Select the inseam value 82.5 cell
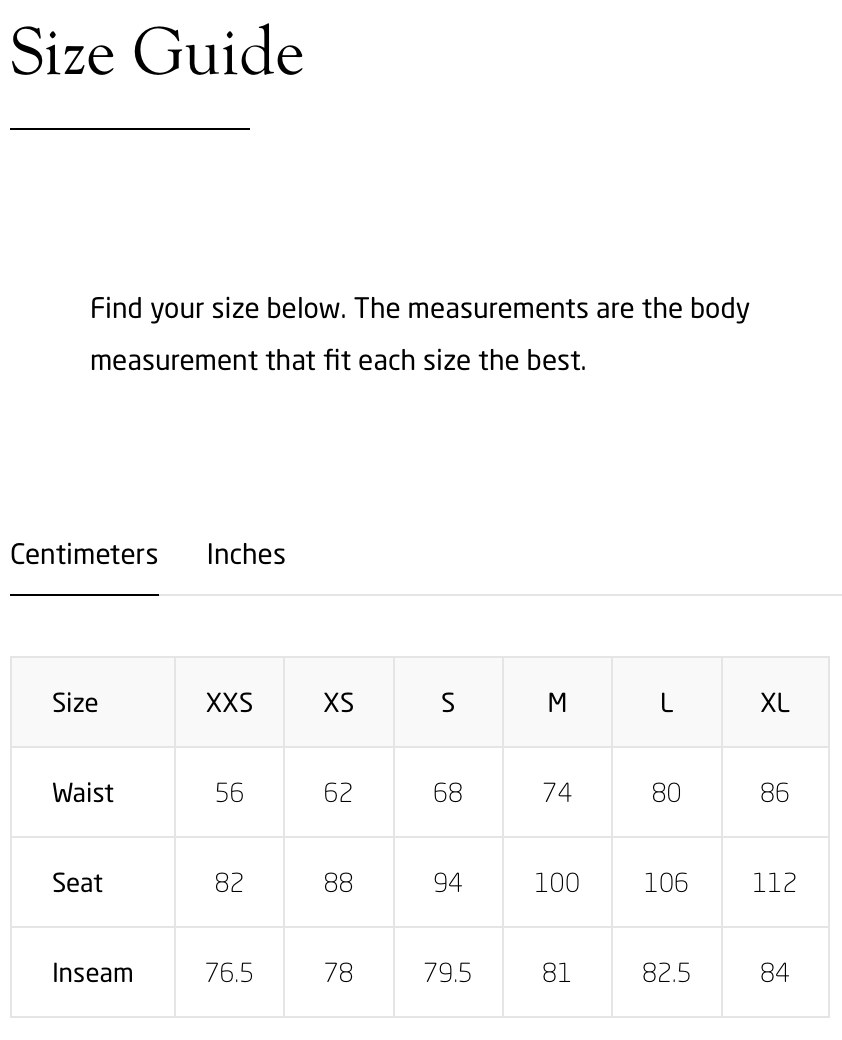842x1040 pixels. pos(666,973)
